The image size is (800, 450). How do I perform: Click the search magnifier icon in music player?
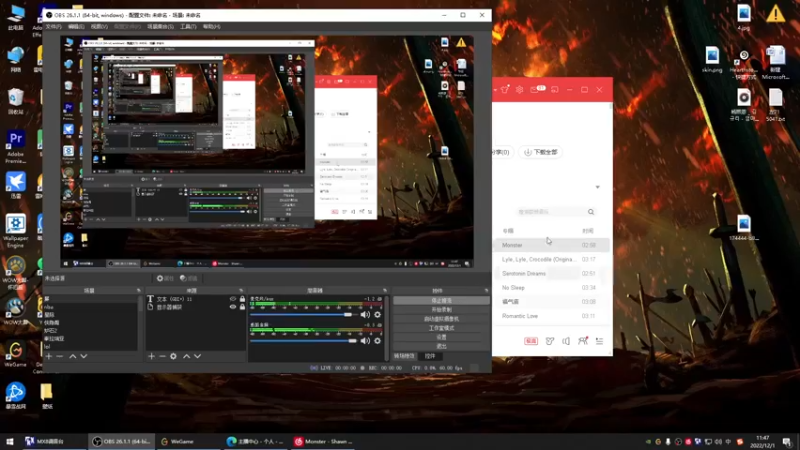[x=591, y=212]
